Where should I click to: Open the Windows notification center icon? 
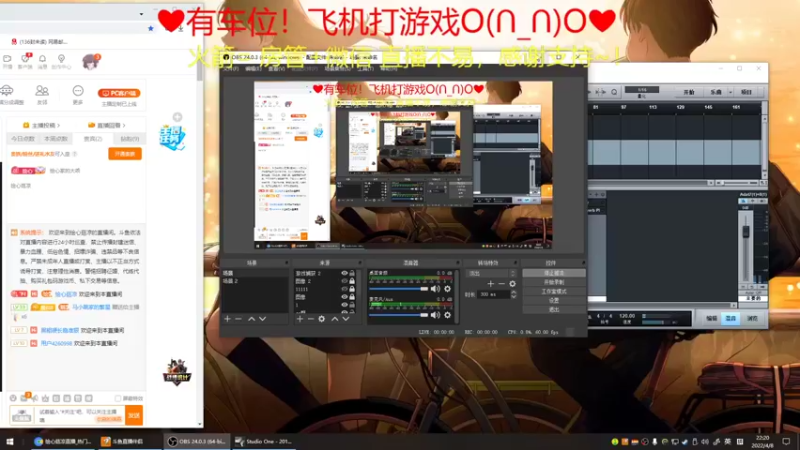pos(786,441)
